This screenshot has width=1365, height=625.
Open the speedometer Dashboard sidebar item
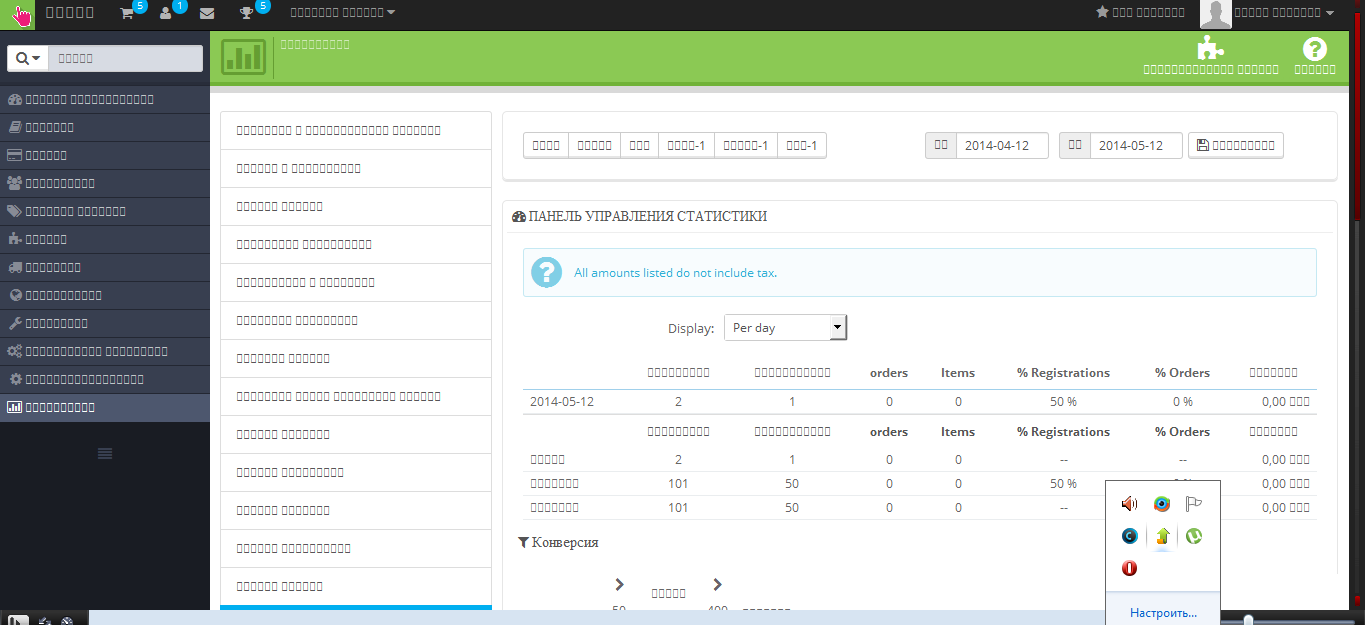click(x=105, y=100)
